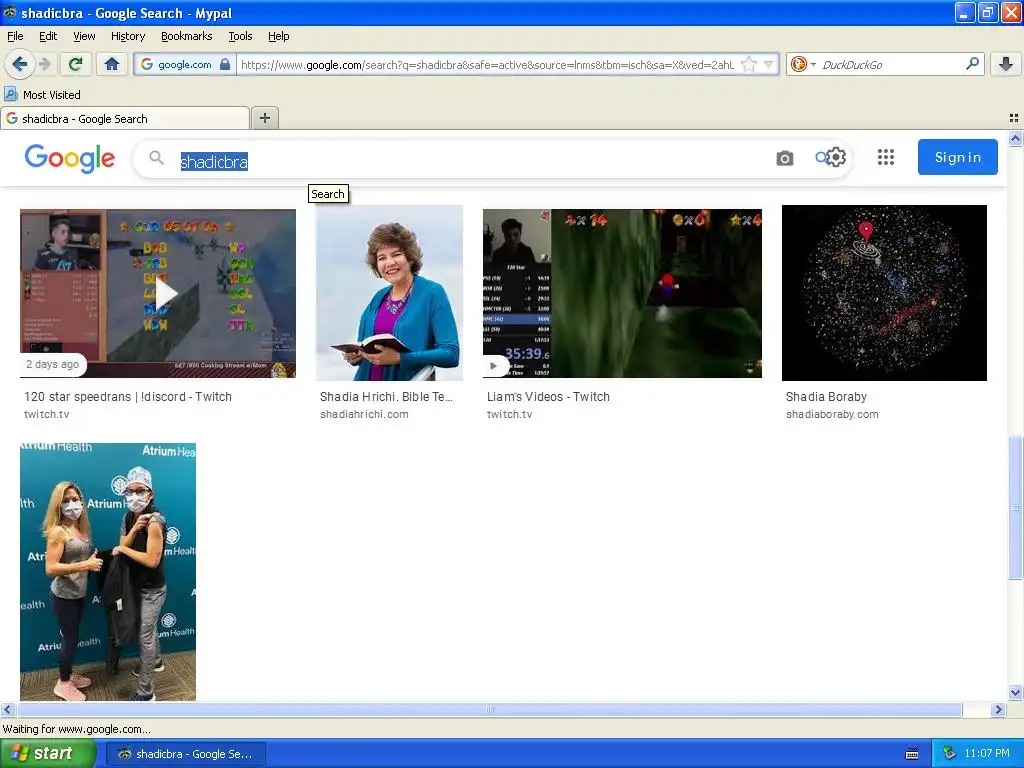The width and height of the screenshot is (1024, 768).
Task: Reload the current page
Action: click(x=76, y=64)
